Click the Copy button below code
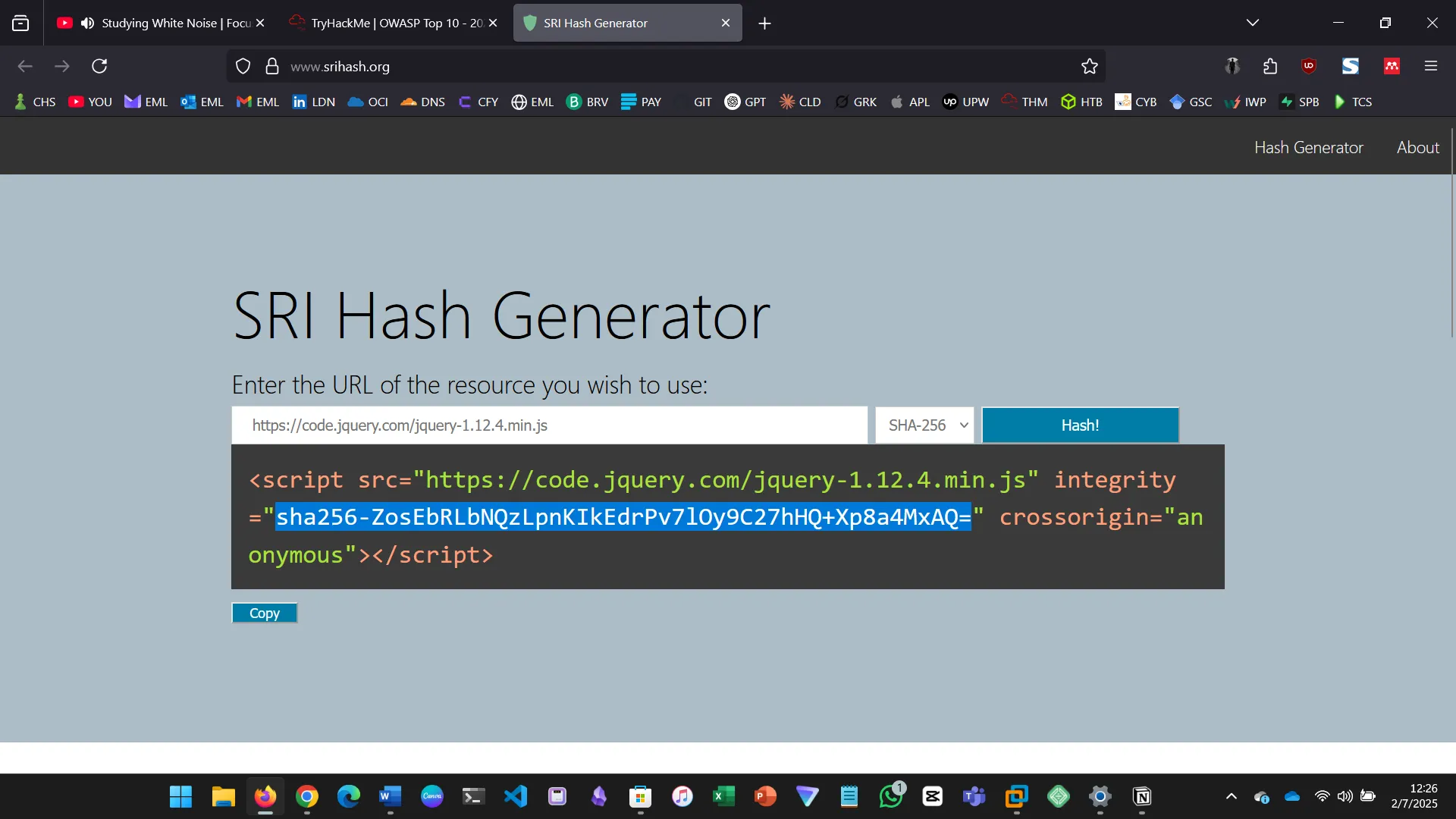1456x819 pixels. [x=264, y=613]
